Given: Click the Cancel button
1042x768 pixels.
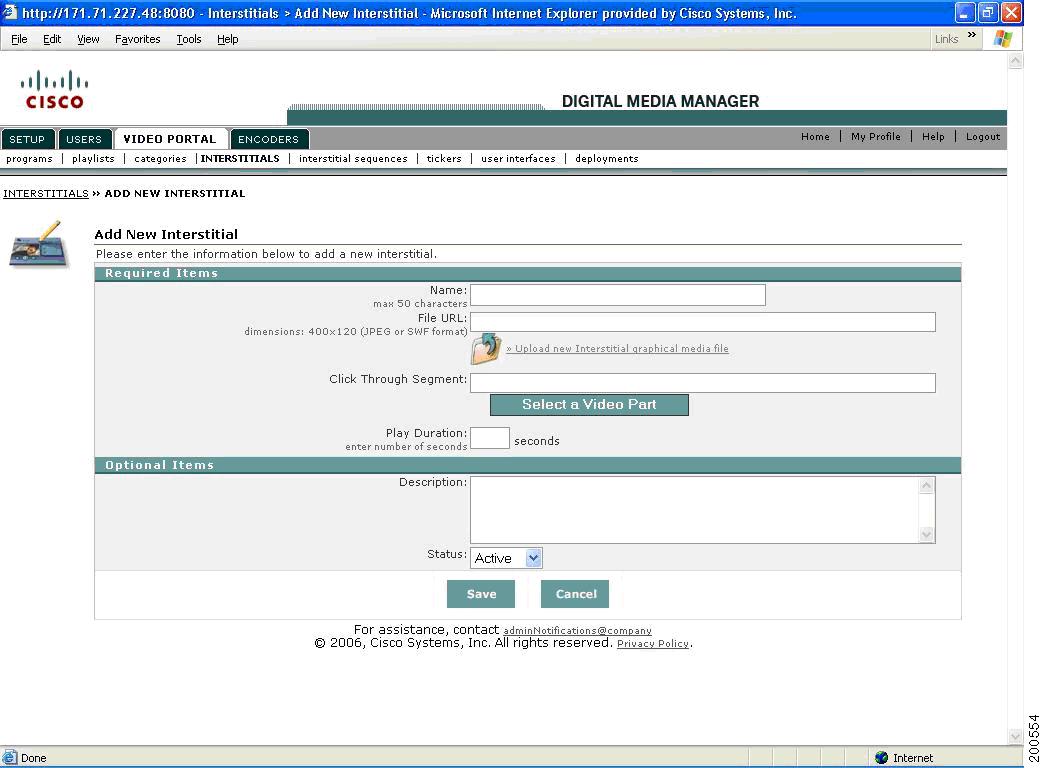Looking at the screenshot, I should pos(575,594).
